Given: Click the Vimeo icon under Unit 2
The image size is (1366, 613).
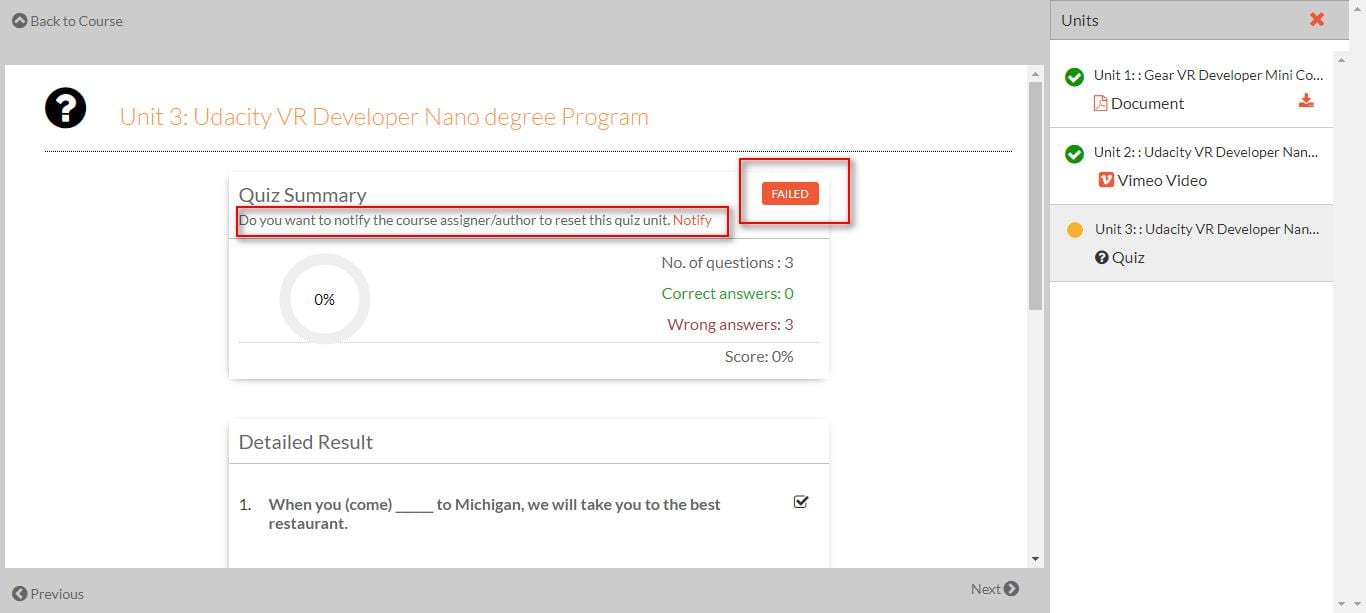Looking at the screenshot, I should point(1106,180).
